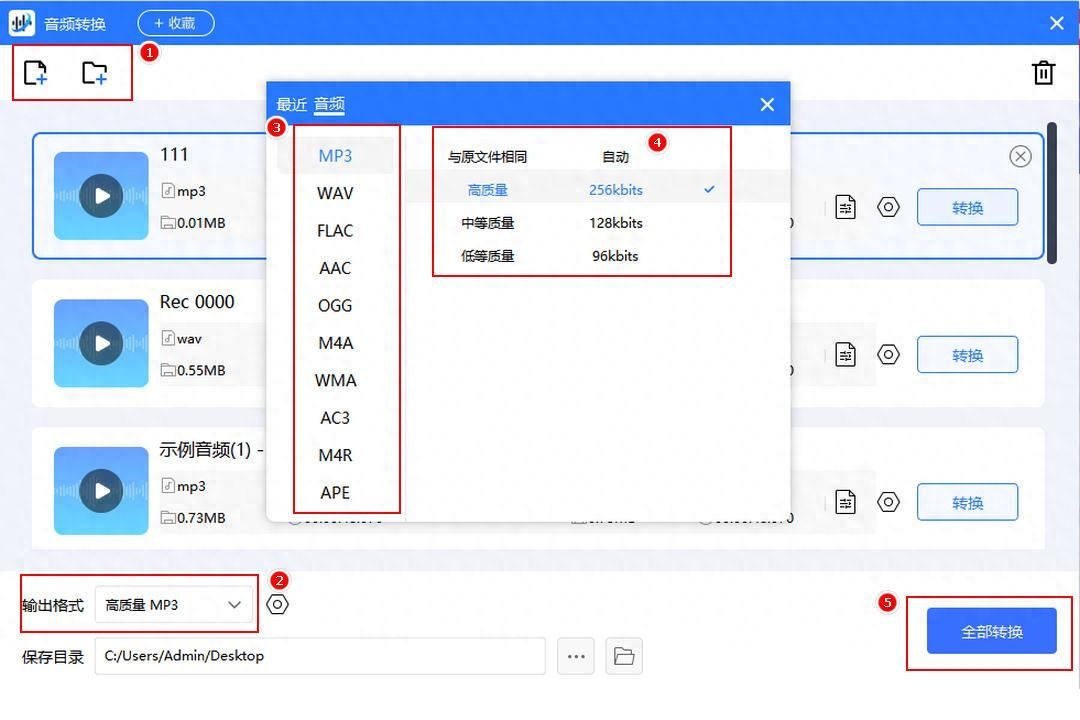Close the format selection popup

click(x=767, y=104)
